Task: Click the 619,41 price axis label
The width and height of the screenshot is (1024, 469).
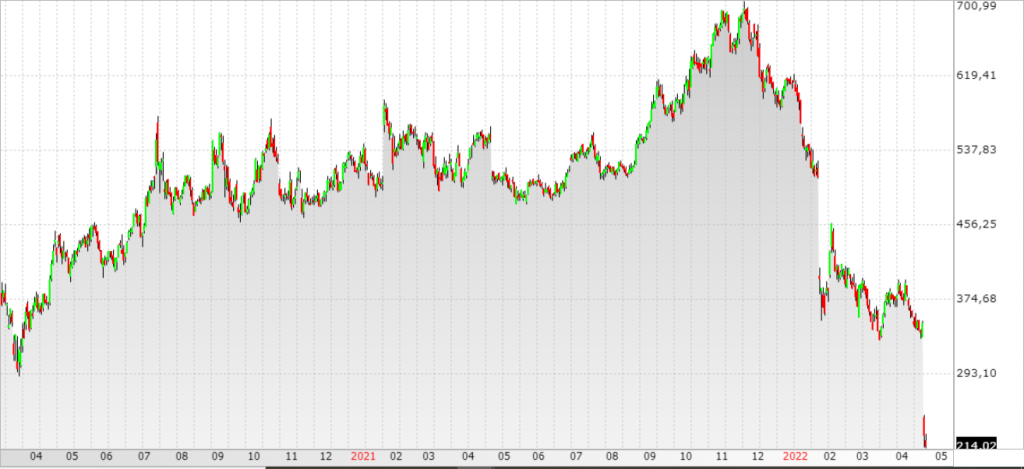Action: (x=977, y=75)
